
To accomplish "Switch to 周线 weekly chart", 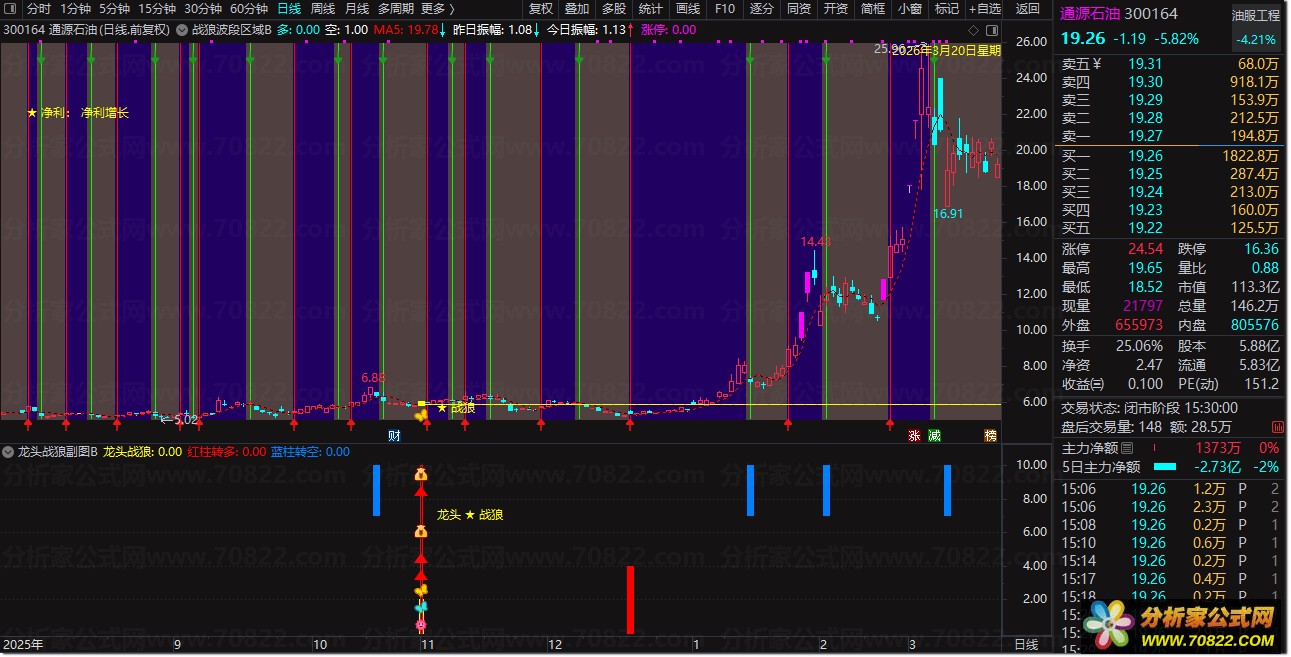I will point(323,9).
